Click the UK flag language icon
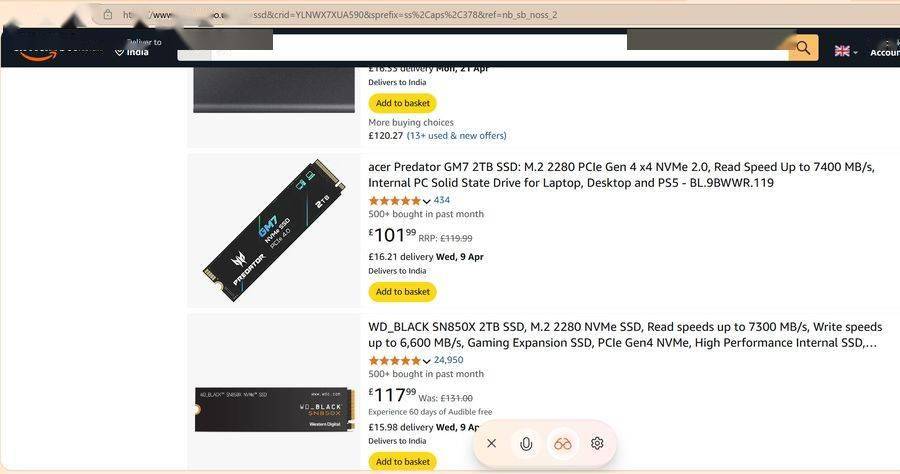 [843, 51]
